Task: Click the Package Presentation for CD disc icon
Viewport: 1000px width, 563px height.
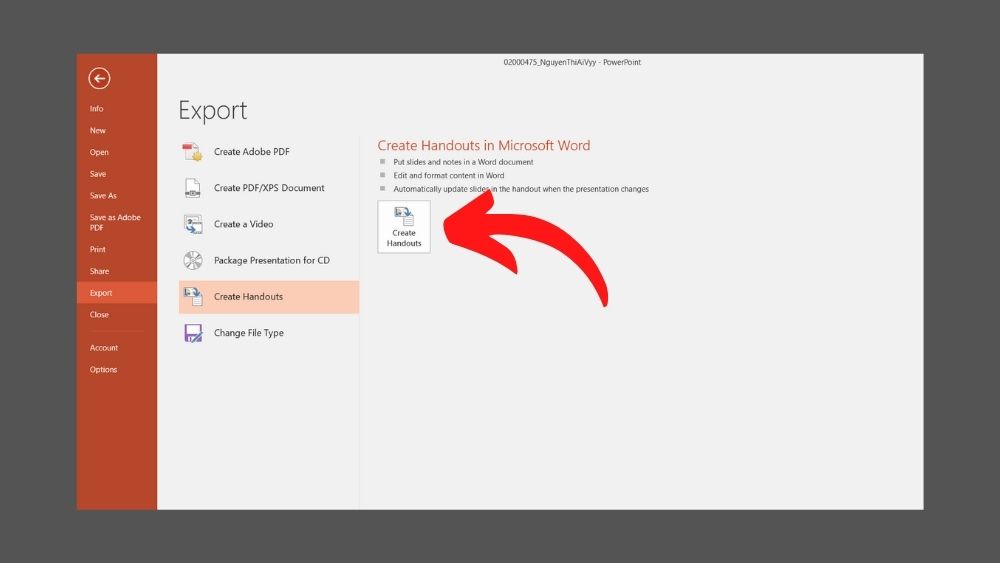Action: tap(193, 260)
